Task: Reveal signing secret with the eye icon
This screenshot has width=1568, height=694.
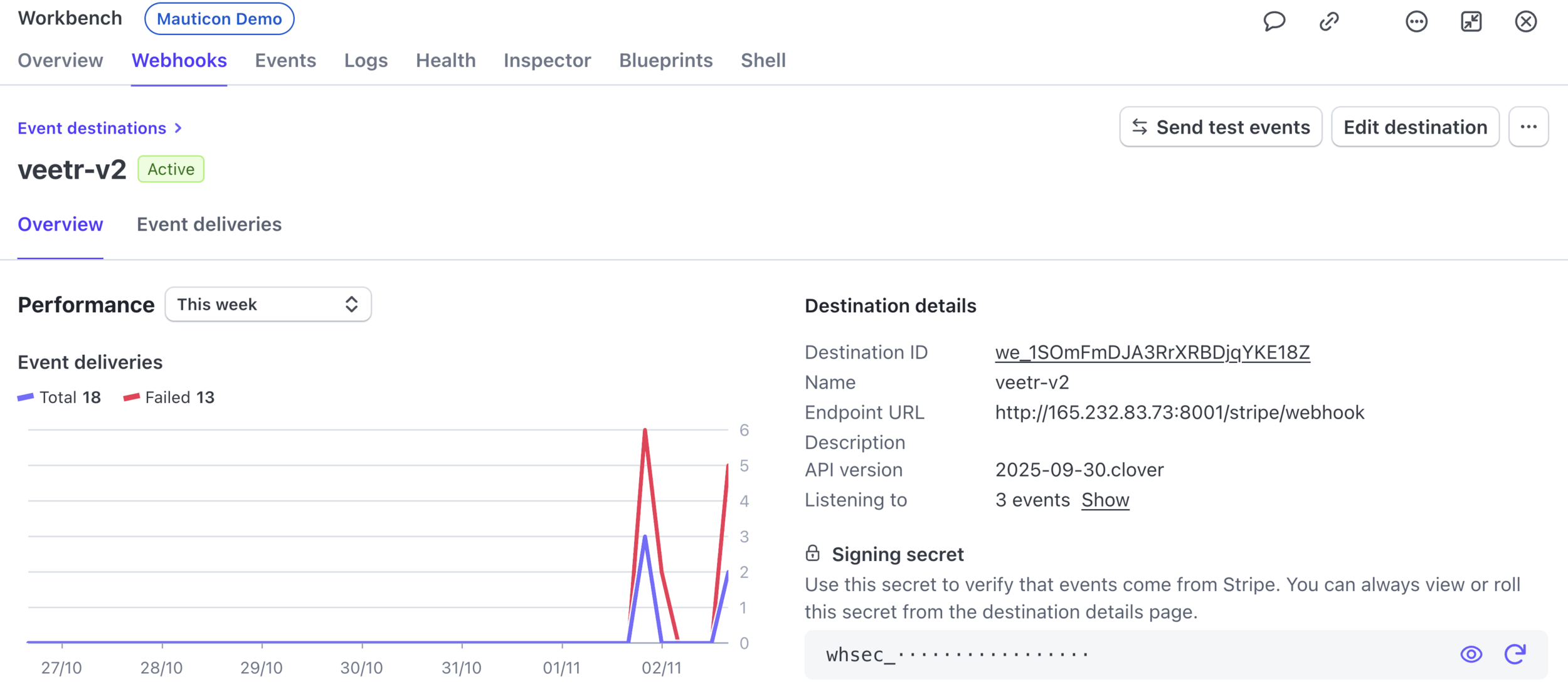Action: [x=1471, y=654]
